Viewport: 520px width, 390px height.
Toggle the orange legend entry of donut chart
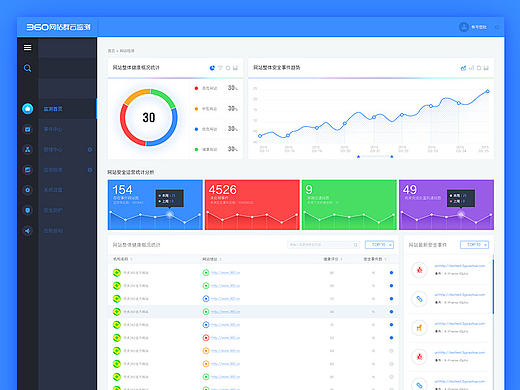pos(206,109)
